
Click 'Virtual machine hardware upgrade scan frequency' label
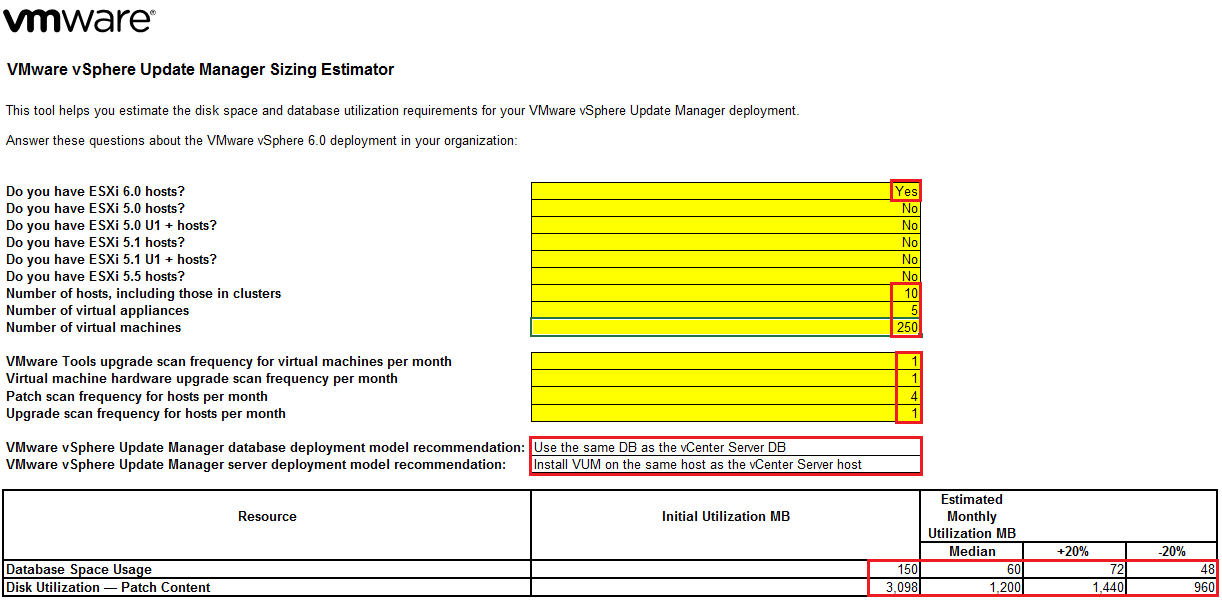(201, 378)
